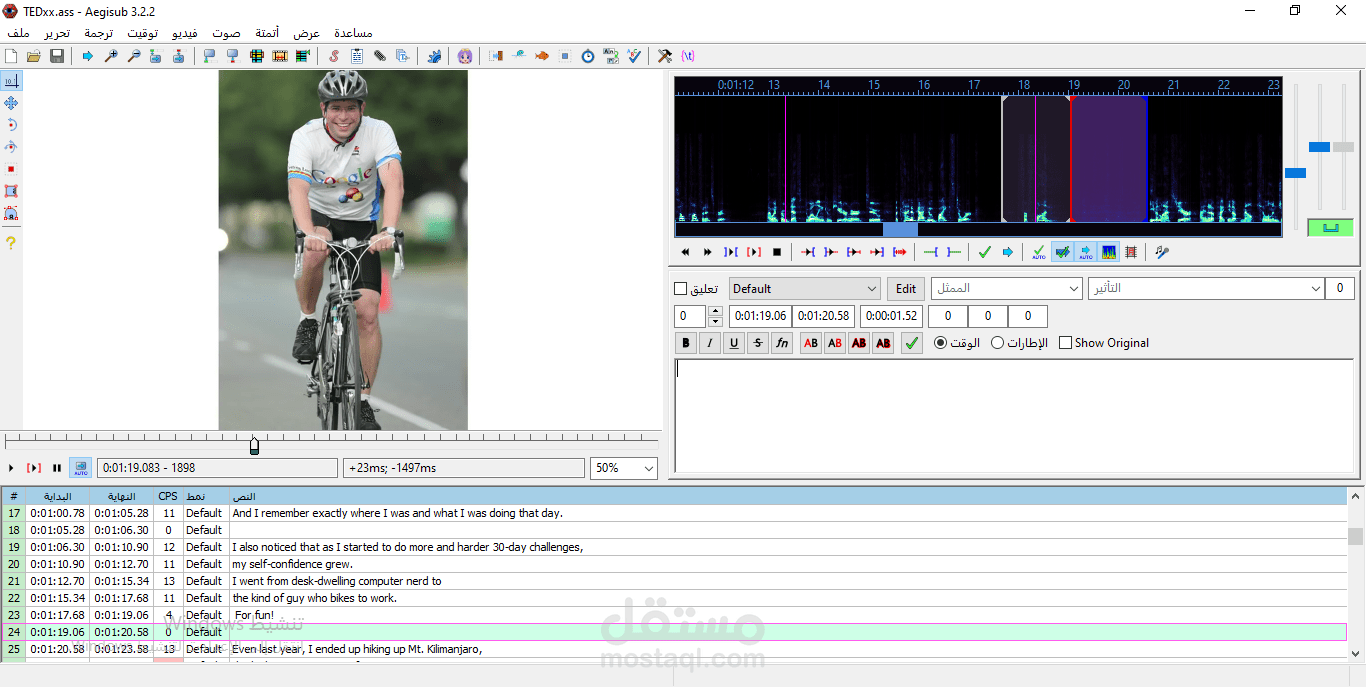Select the rectangle Clip video tool
This screenshot has height=687, width=1366.
pos(11,191)
